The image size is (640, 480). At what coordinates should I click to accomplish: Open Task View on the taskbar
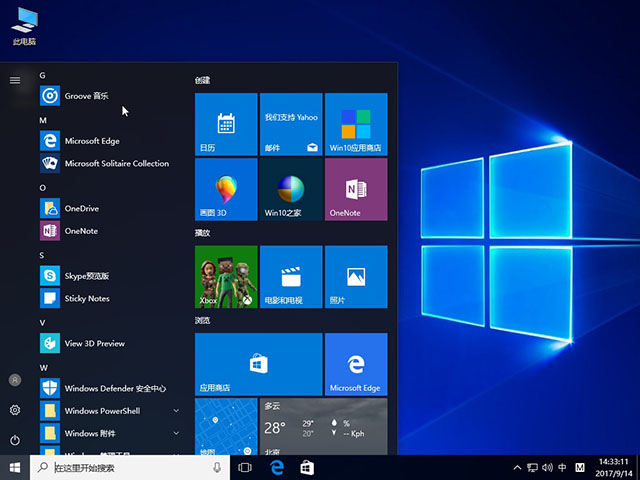click(245, 467)
